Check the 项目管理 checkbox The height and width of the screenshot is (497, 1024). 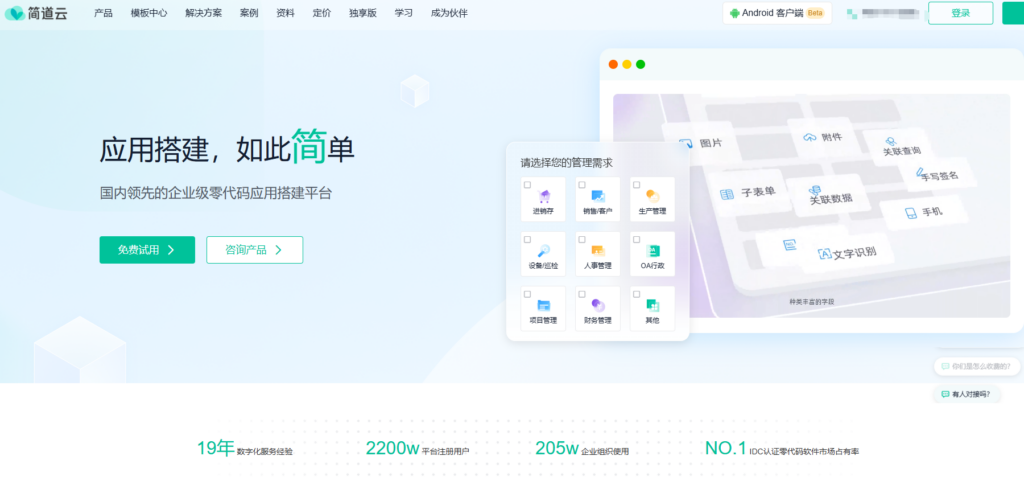527,295
